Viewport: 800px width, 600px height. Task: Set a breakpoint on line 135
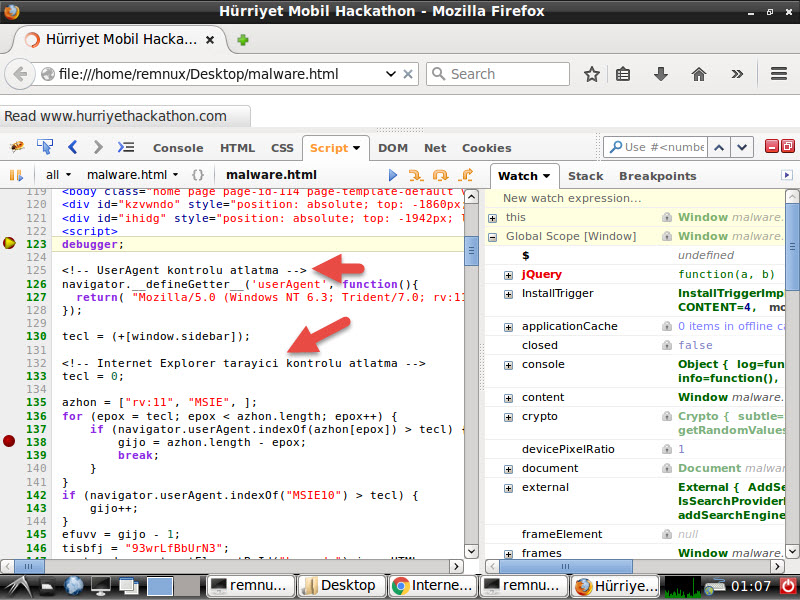(9, 402)
